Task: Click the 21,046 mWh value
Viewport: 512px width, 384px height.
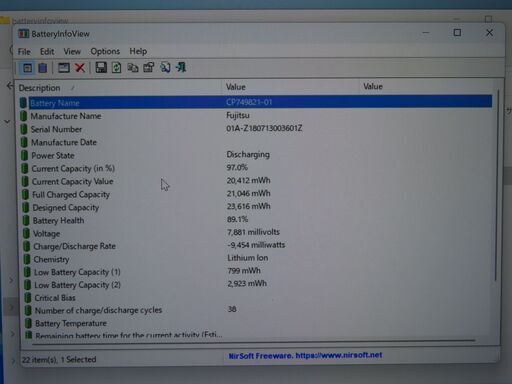Action: click(248, 193)
